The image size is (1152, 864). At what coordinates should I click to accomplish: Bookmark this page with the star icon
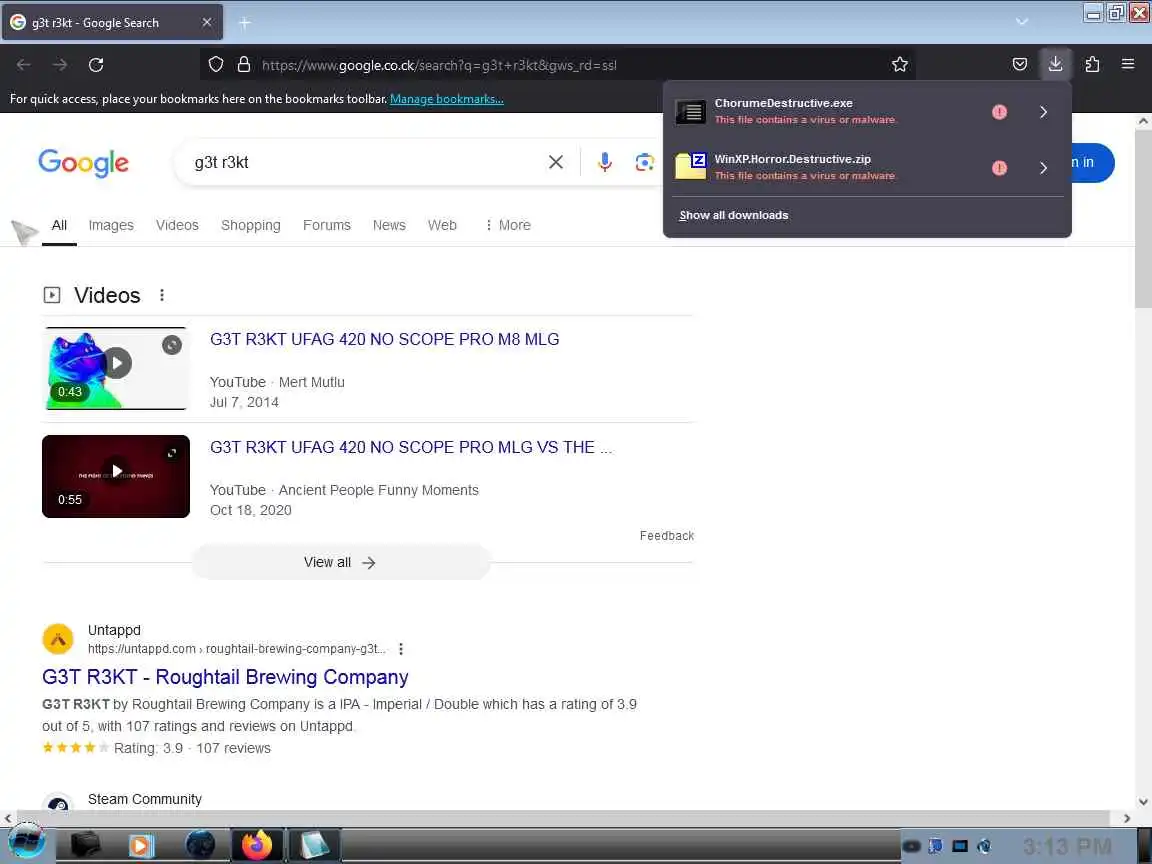tap(899, 65)
